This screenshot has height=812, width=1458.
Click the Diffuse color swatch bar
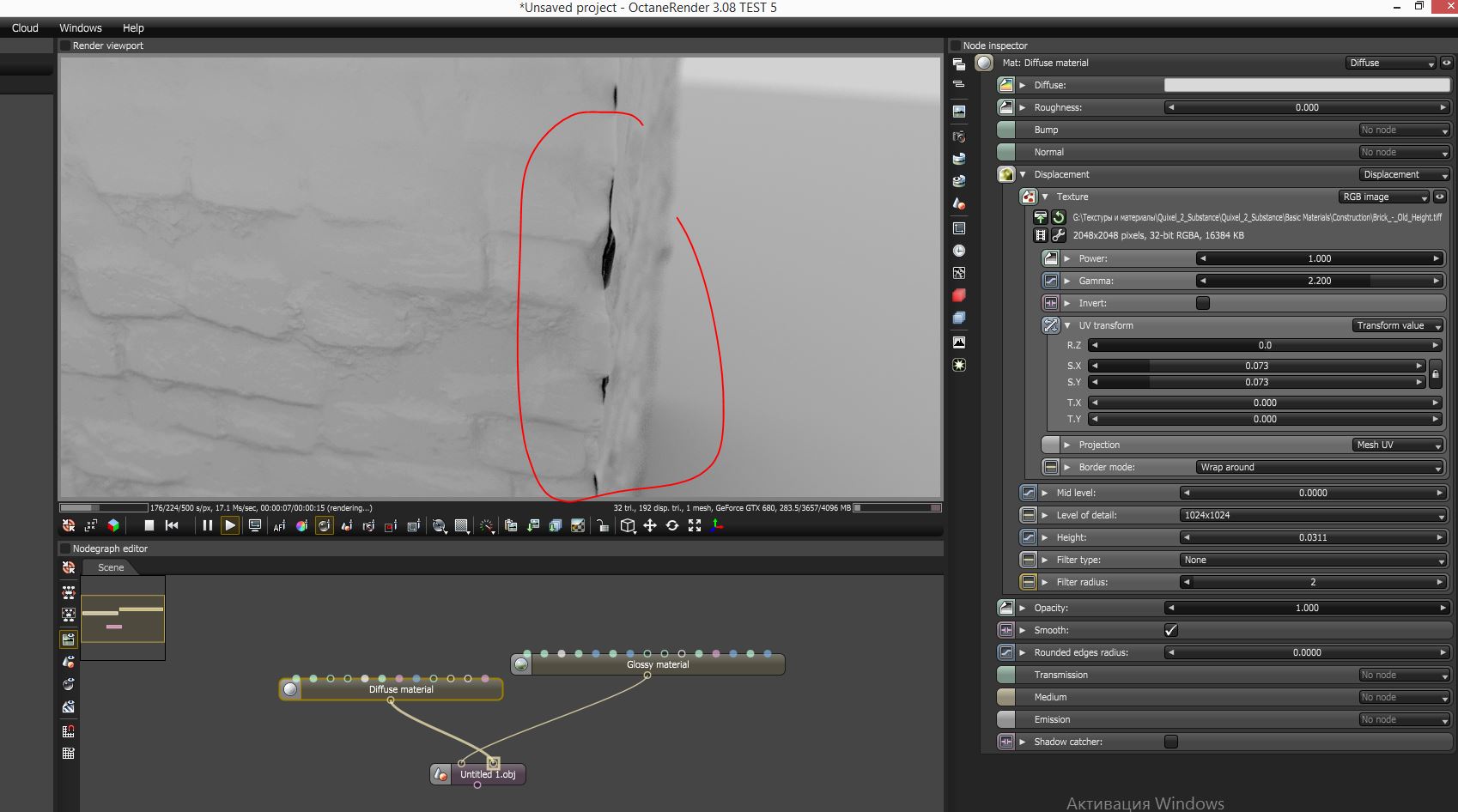1307,85
